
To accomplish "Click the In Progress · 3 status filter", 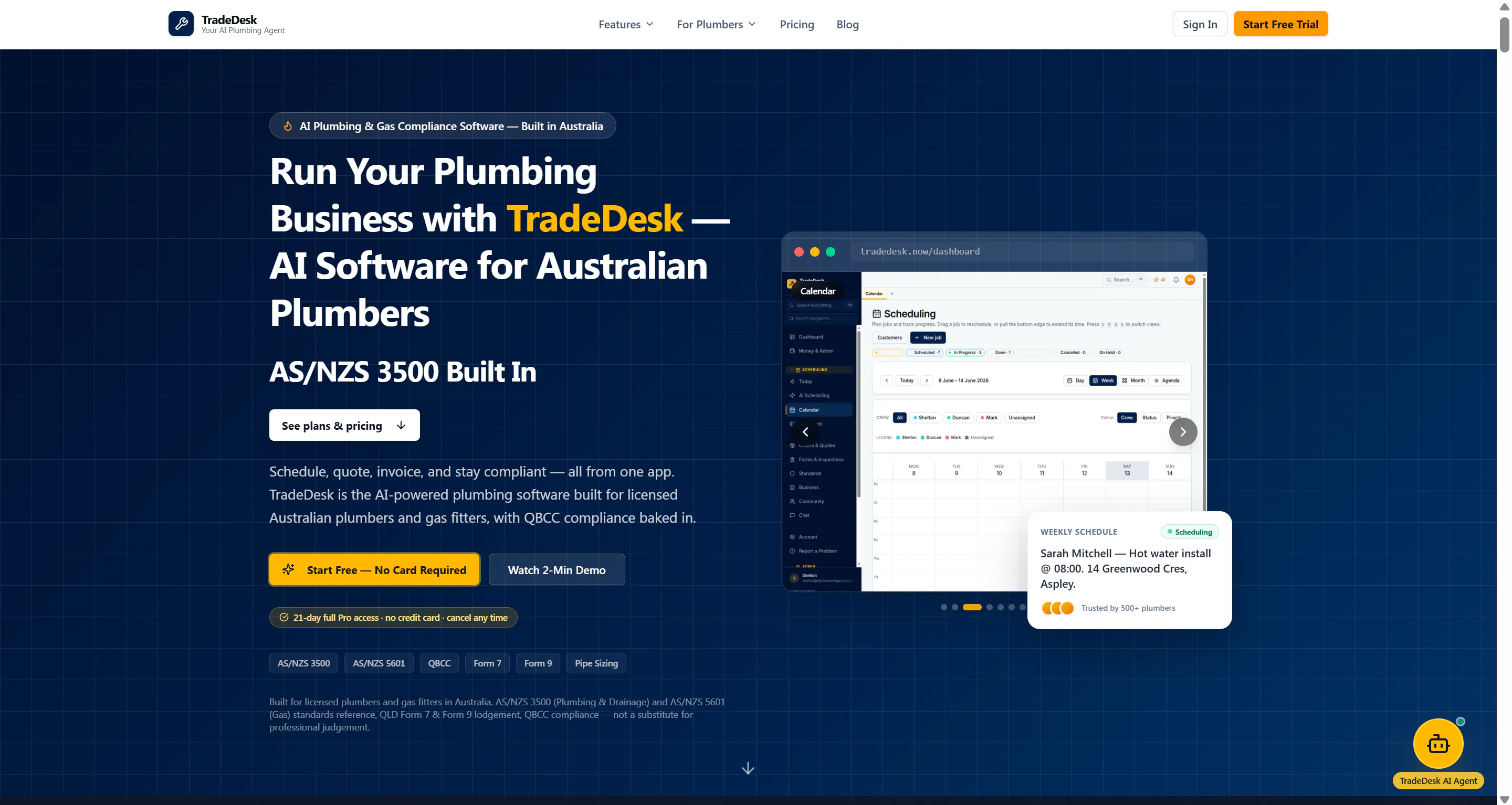I will point(965,353).
